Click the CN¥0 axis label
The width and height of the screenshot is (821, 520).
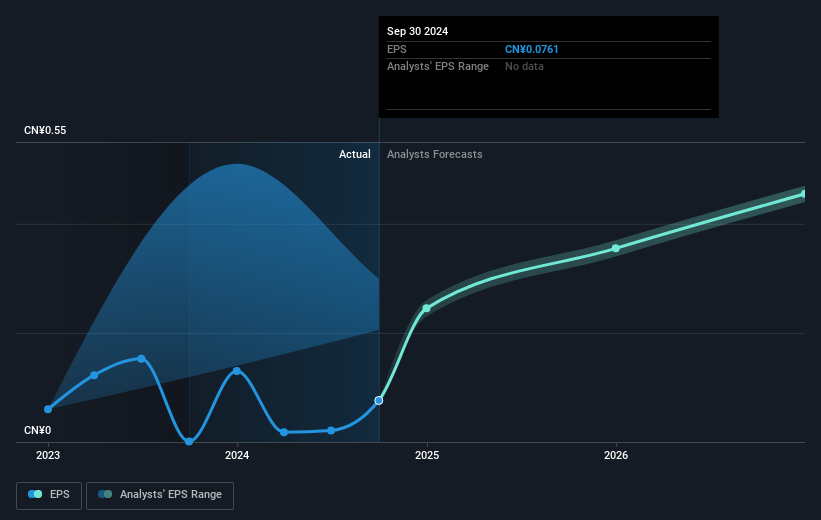pos(38,430)
